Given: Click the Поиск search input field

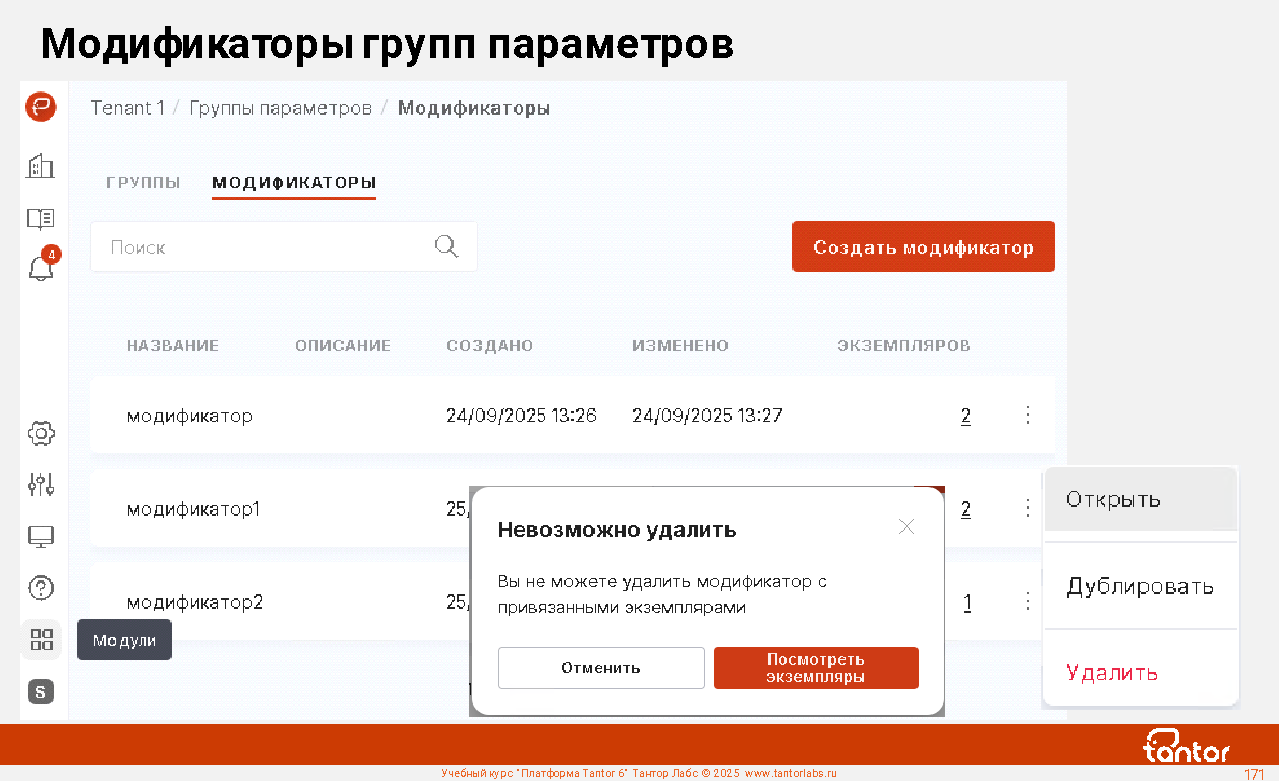Looking at the screenshot, I should click(265, 247).
